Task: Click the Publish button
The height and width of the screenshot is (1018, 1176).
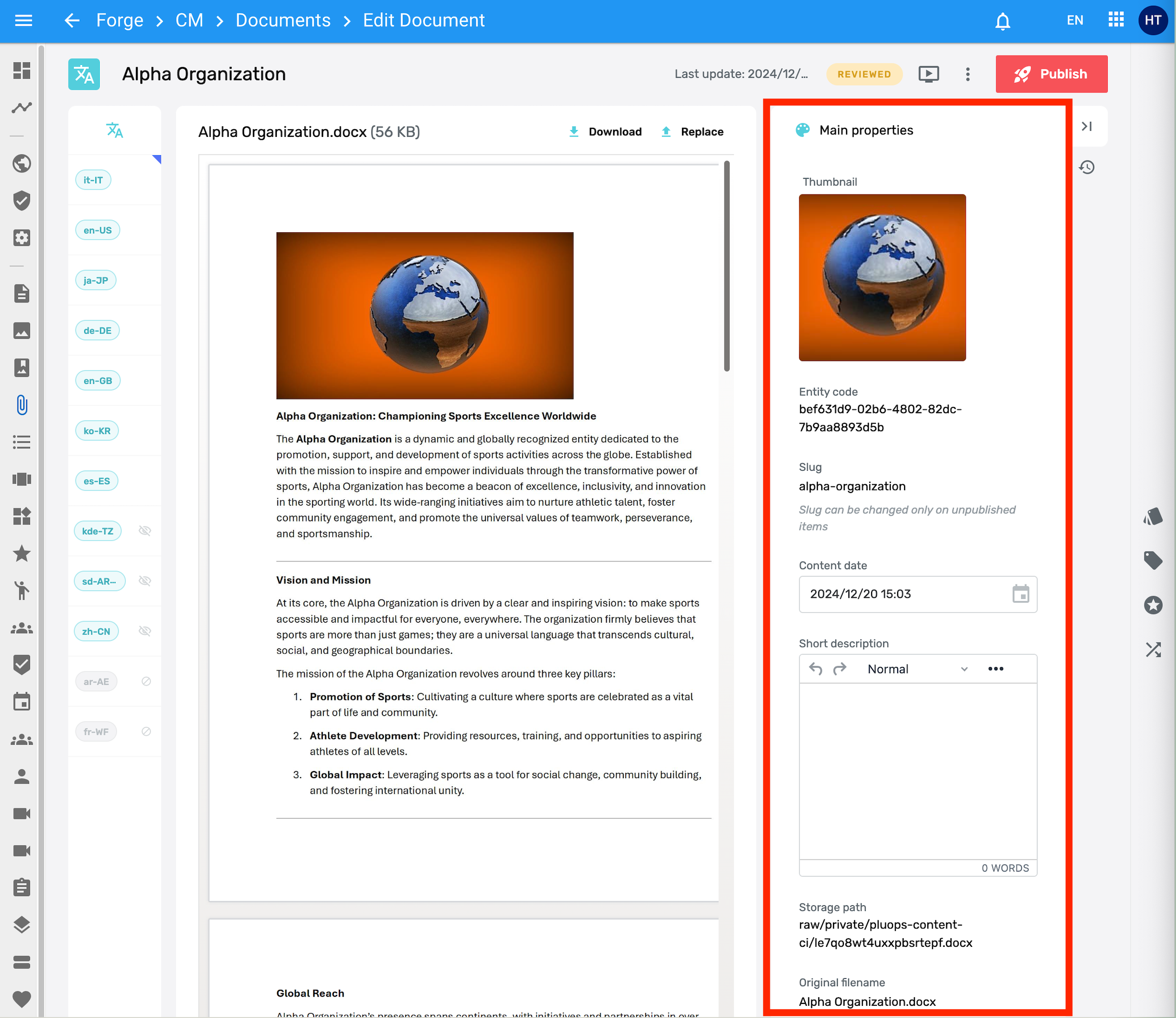Action: [x=1051, y=75]
